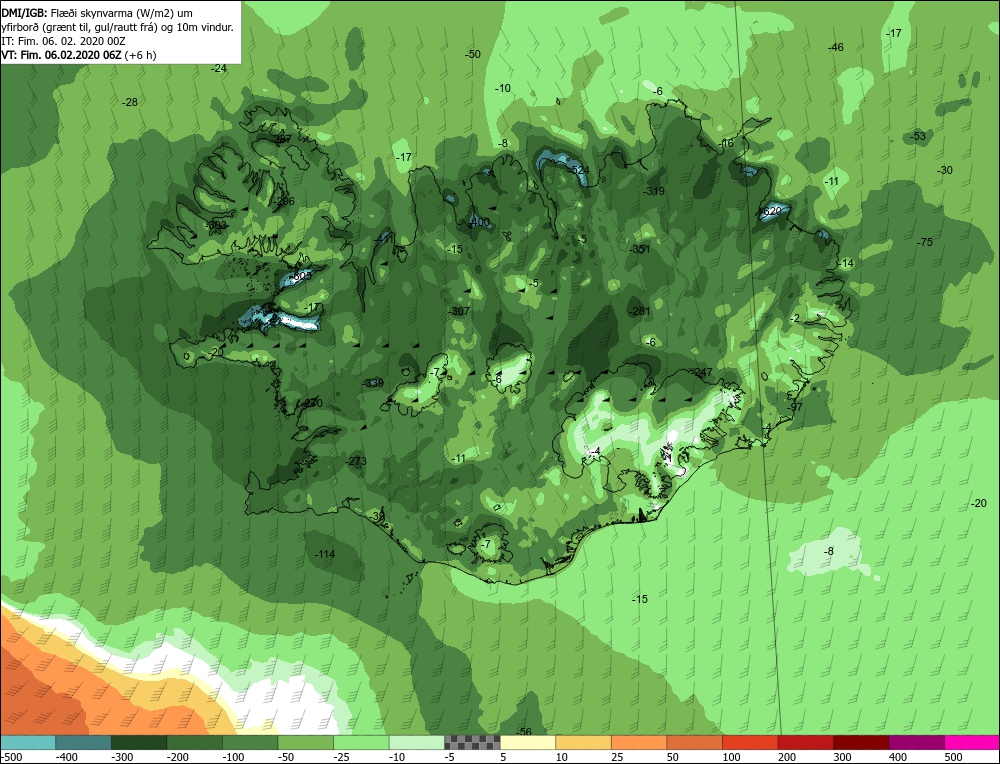Click the '-75' value east of Iceland
This screenshot has height=764, width=1000.
click(925, 242)
